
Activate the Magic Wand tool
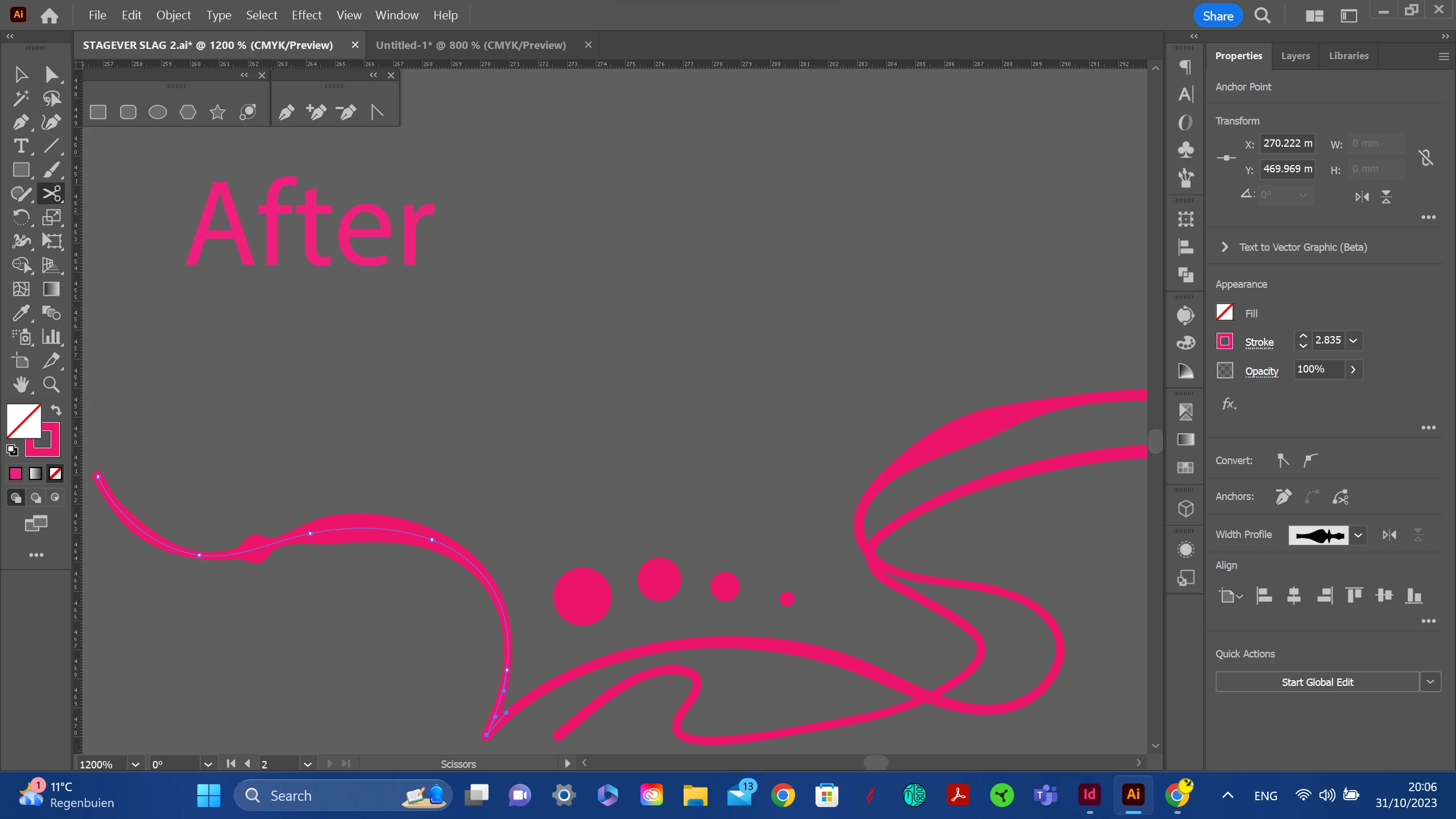pyautogui.click(x=21, y=98)
